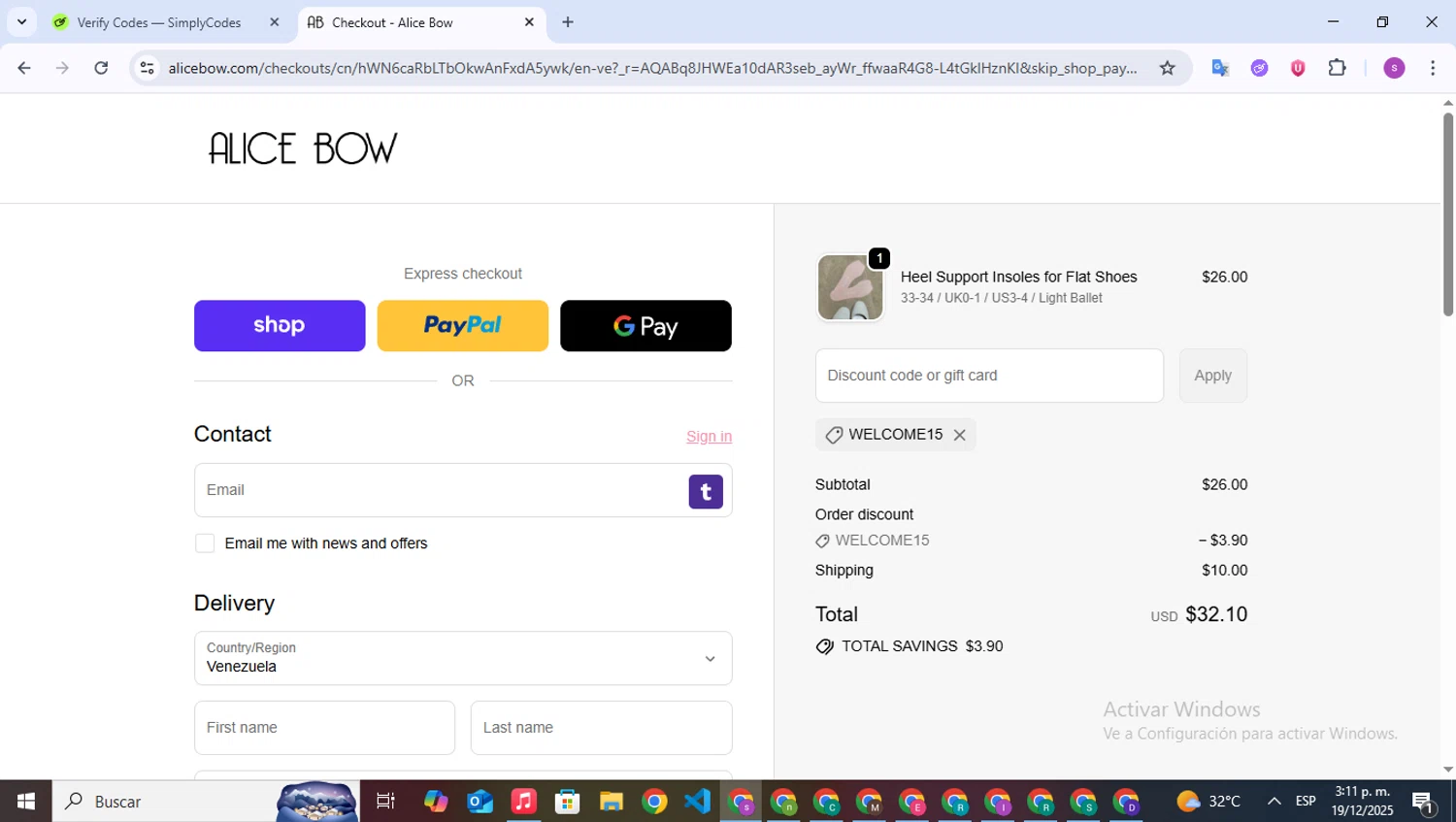This screenshot has width=1456, height=822.
Task: Click the Apply discount button
Action: point(1212,376)
